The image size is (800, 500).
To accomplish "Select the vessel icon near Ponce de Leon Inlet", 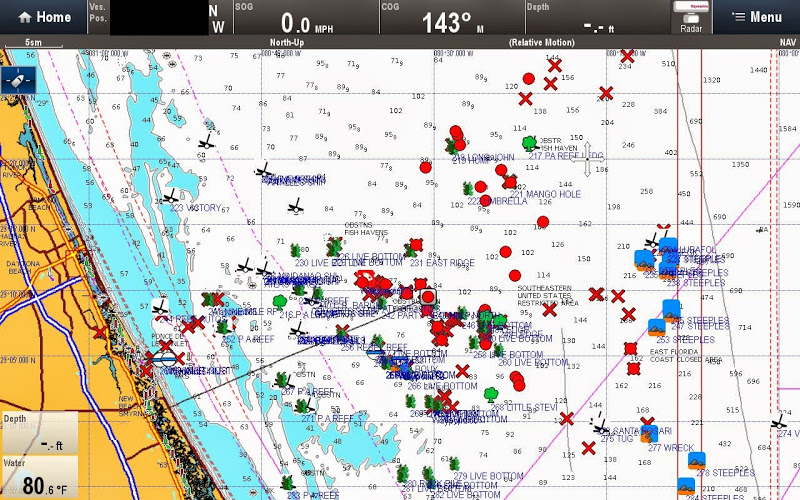I will pos(164,359).
